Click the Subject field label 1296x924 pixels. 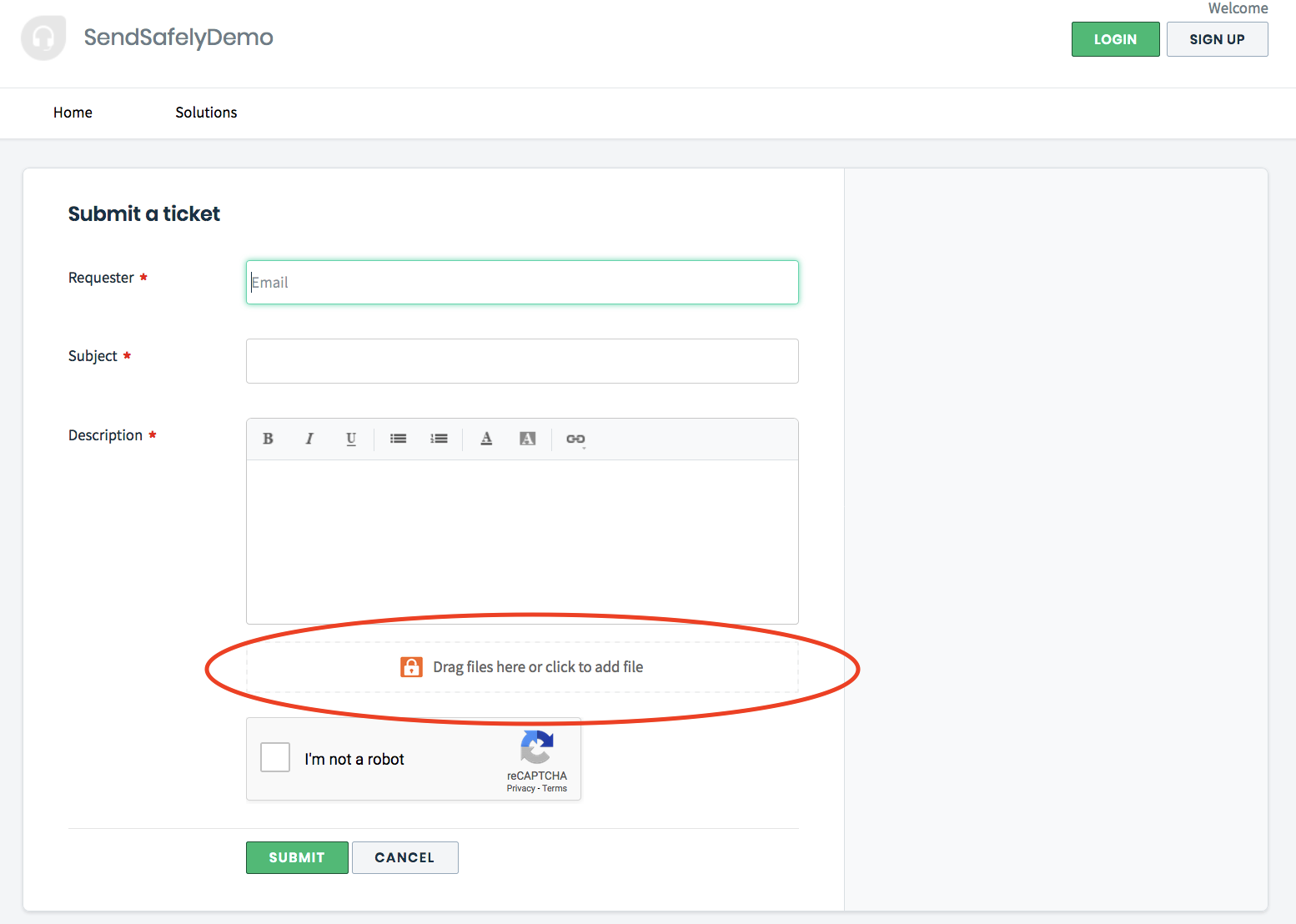click(x=93, y=356)
